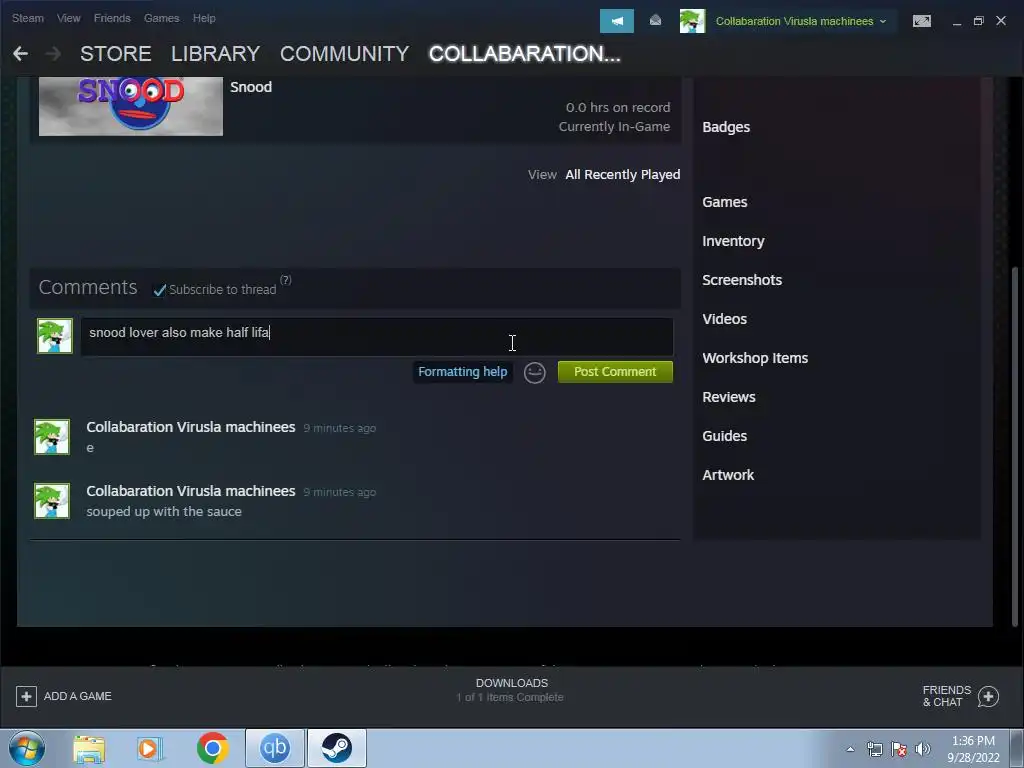This screenshot has height=768, width=1024.
Task: Click the Action Center flag tray icon
Action: (x=899, y=749)
